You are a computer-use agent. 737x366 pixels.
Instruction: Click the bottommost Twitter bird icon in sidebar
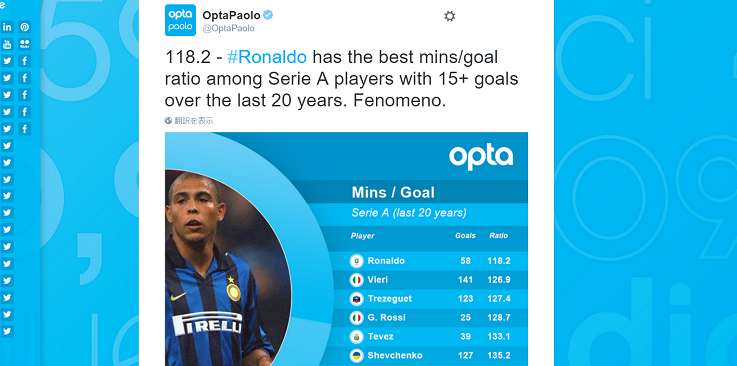pos(7,332)
